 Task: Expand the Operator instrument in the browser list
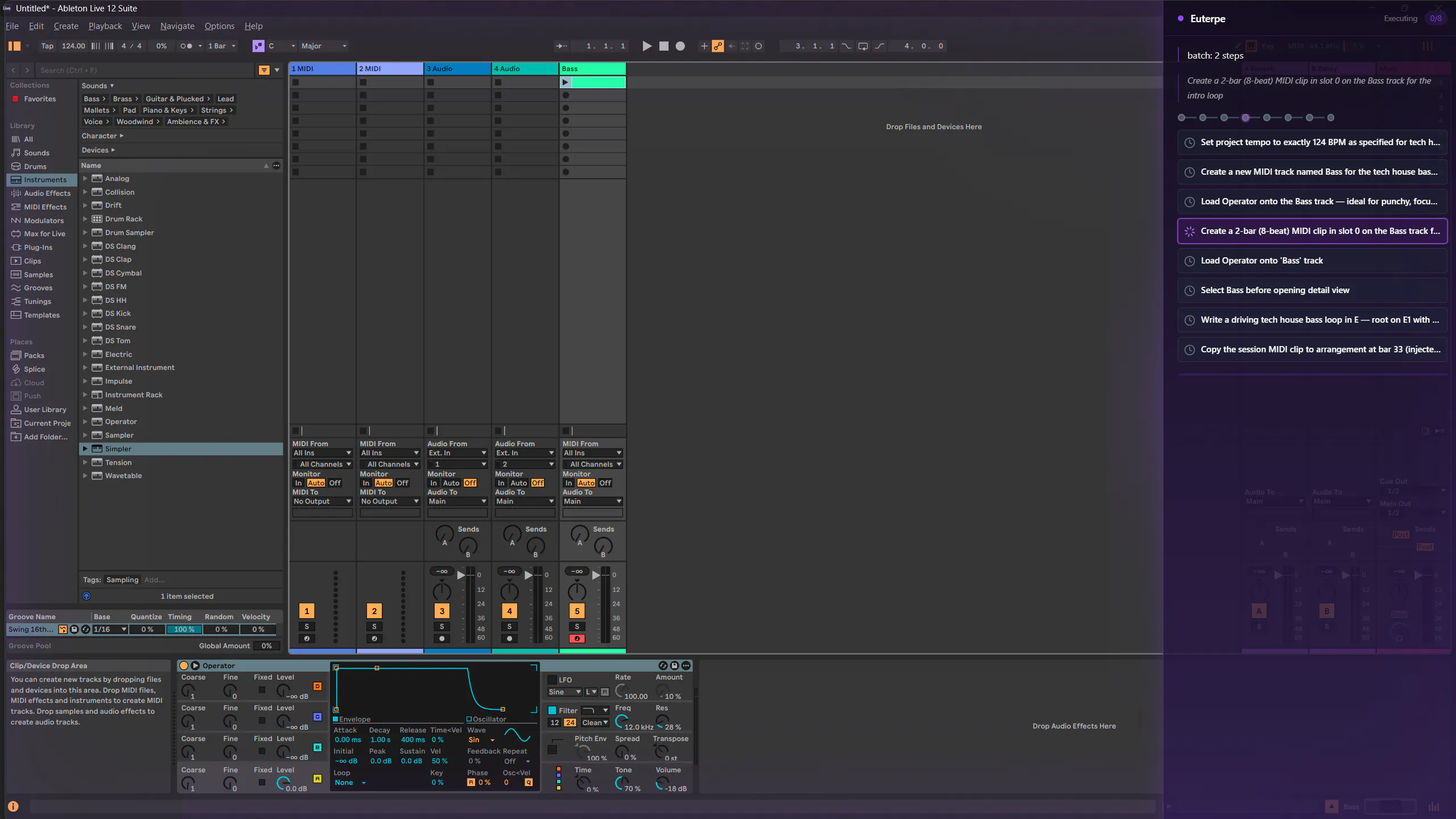85,422
